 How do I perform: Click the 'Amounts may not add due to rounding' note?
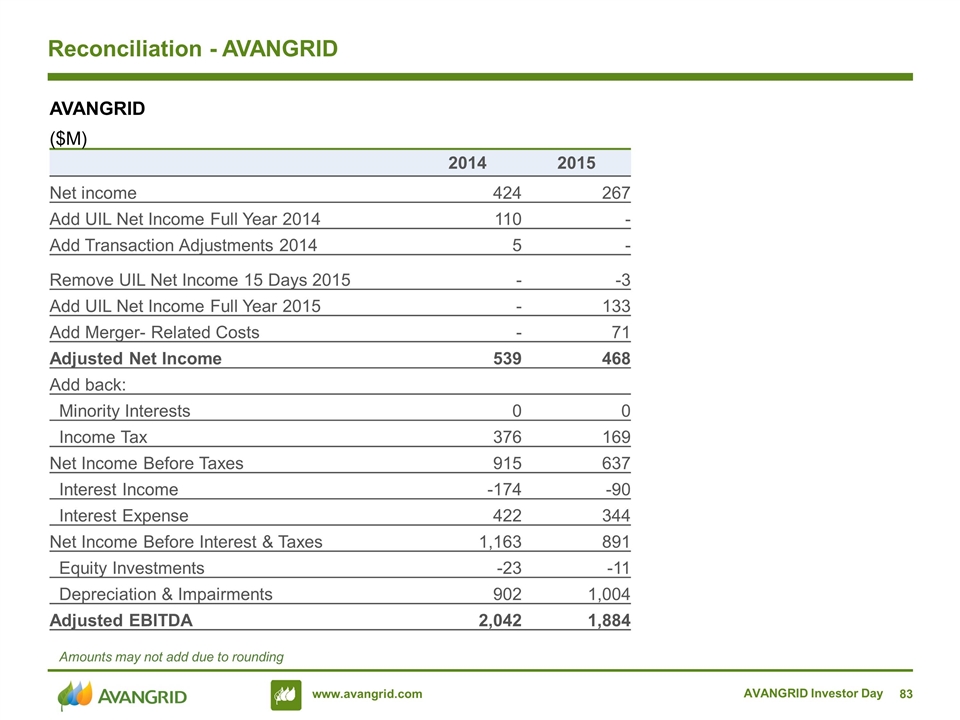coord(171,657)
